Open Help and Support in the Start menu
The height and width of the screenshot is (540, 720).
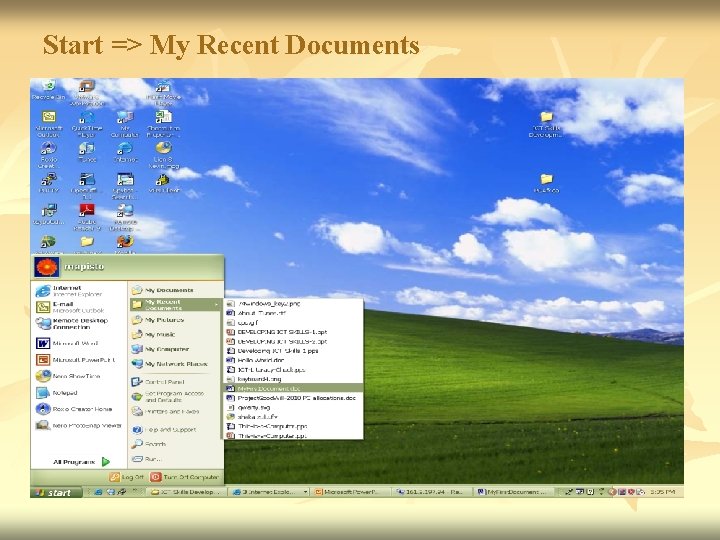pos(175,430)
